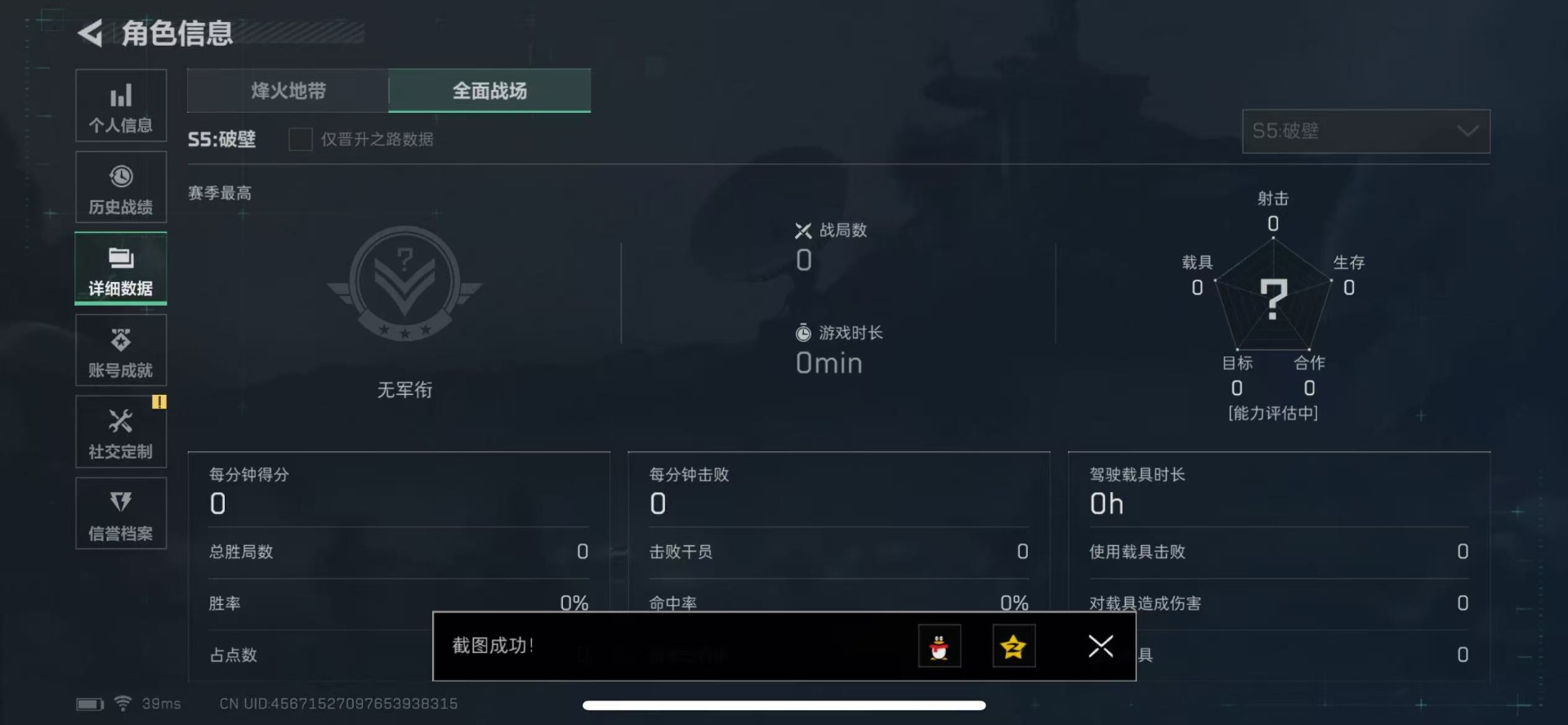Open the 个人信息 sidebar section
The width and height of the screenshot is (1568, 725).
pyautogui.click(x=121, y=105)
